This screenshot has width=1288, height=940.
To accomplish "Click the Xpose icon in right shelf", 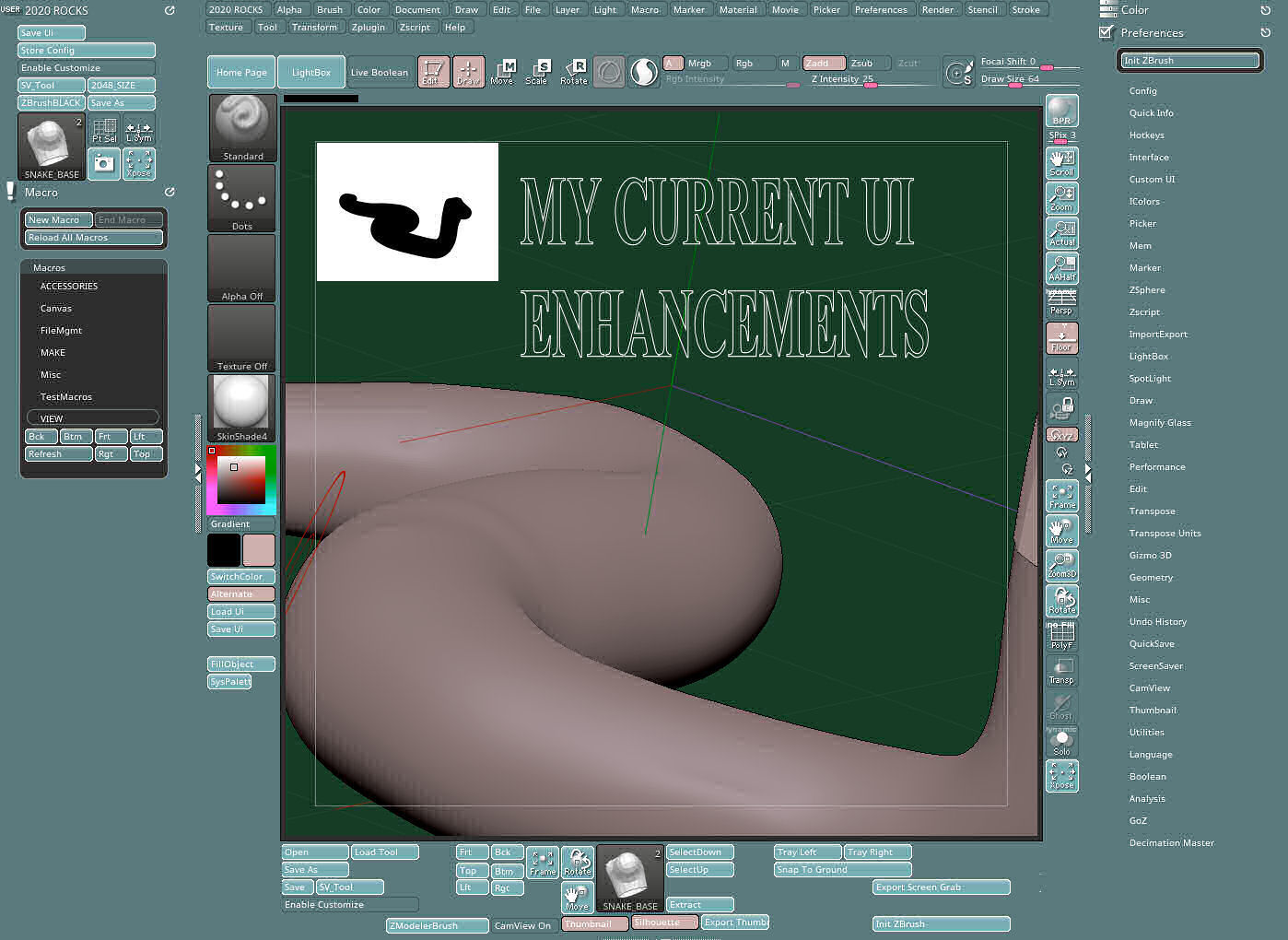I will point(1061,776).
